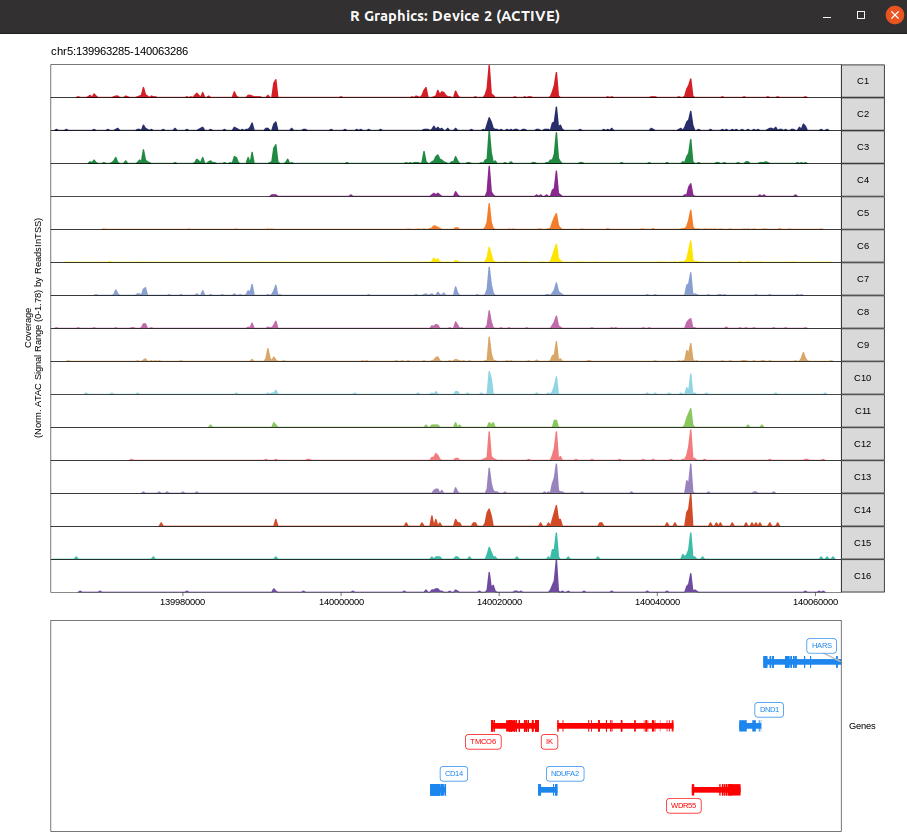Click the Coverage axis title text
Viewport: 907px width, 836px height.
click(x=30, y=330)
